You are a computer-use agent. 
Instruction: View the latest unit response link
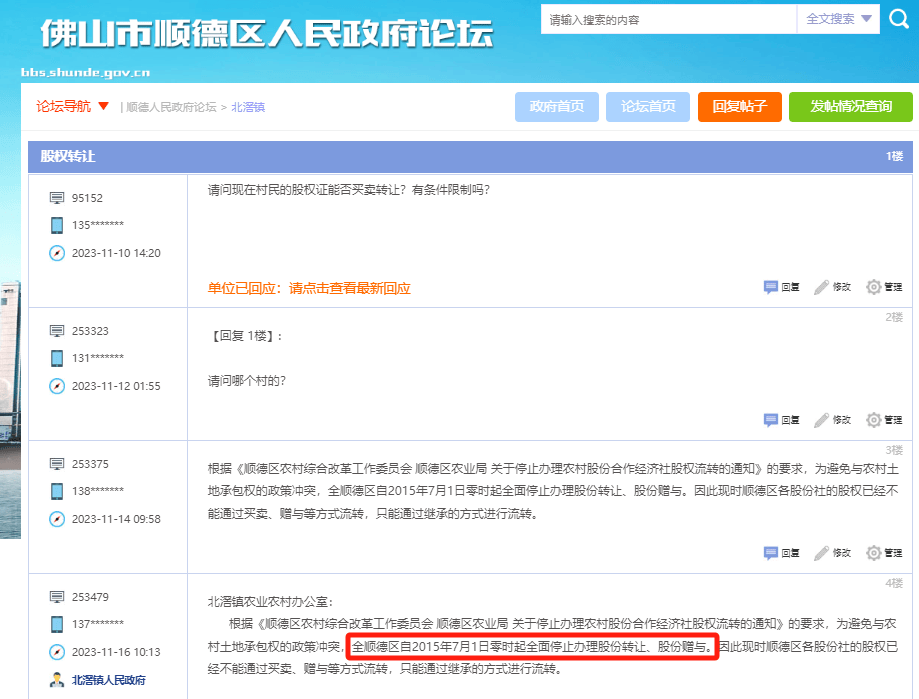(x=309, y=288)
